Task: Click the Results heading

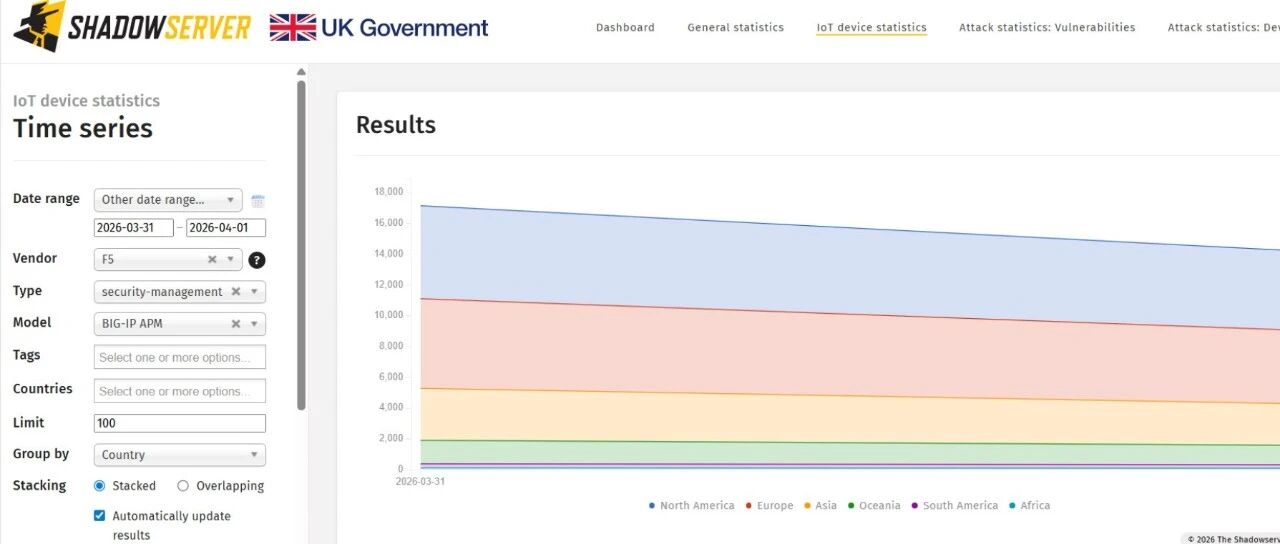Action: pos(396,125)
